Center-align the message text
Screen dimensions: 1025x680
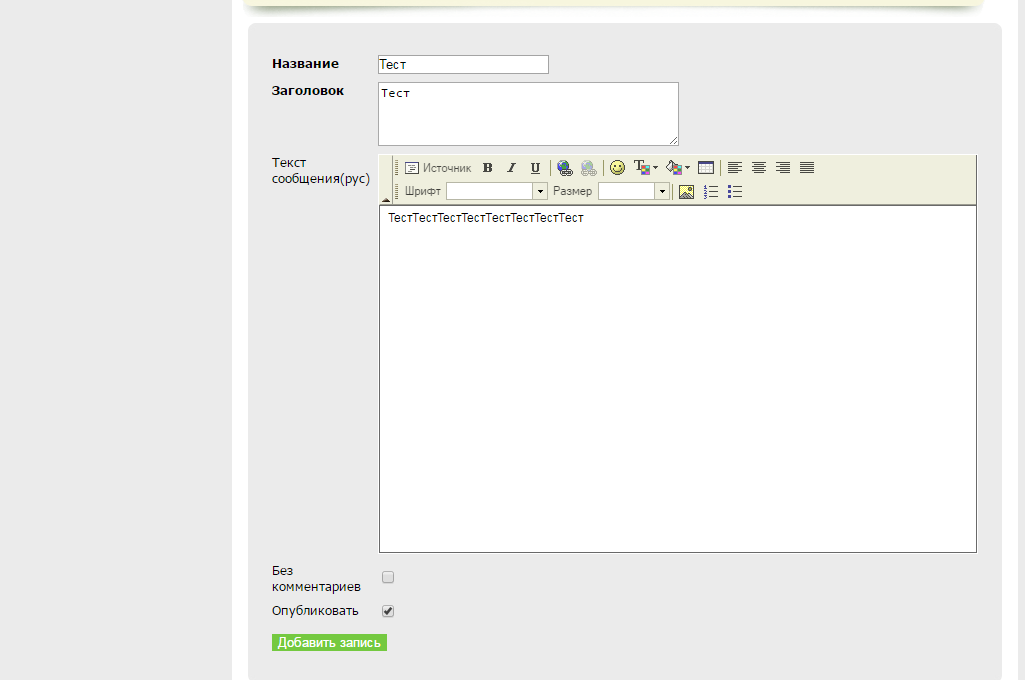pos(759,168)
